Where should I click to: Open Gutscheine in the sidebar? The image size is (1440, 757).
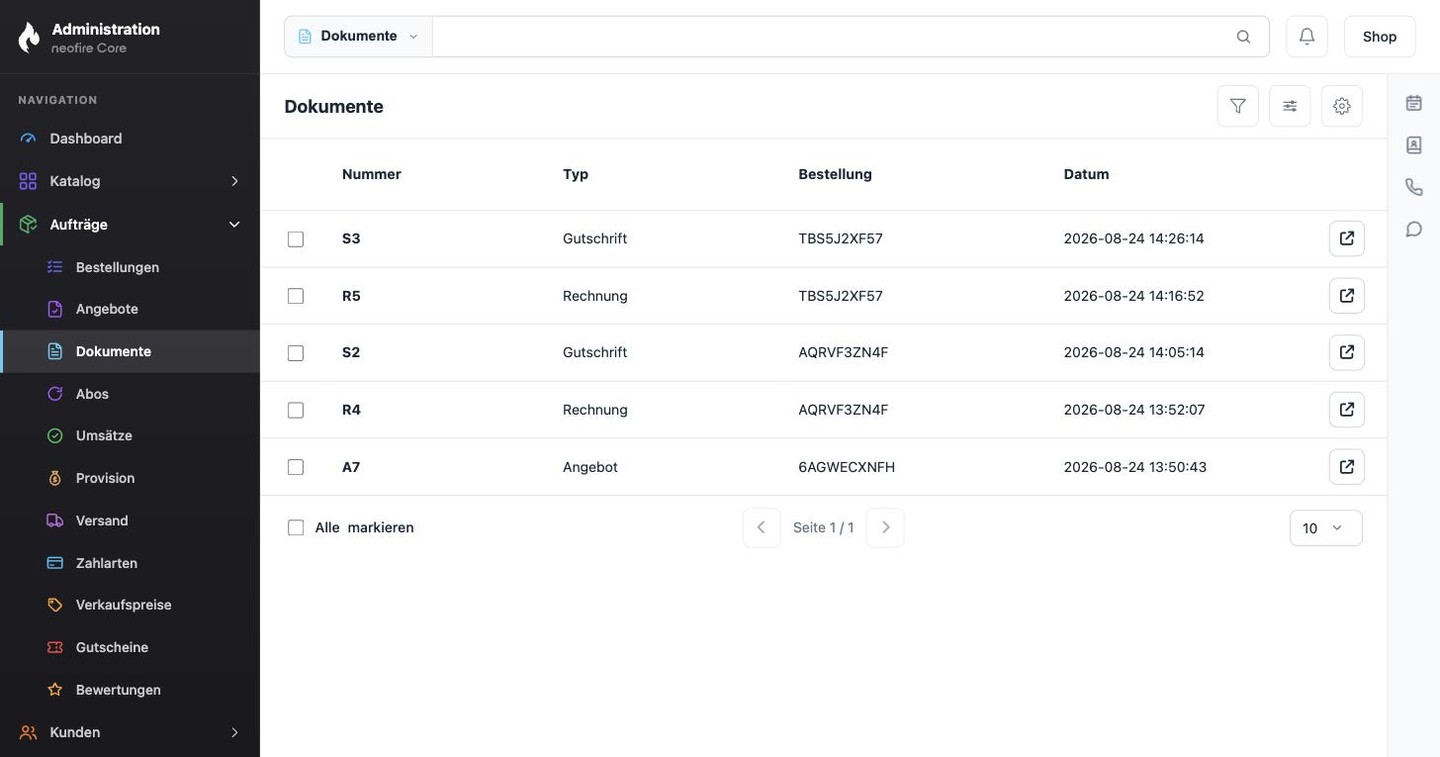pyautogui.click(x=130, y=647)
